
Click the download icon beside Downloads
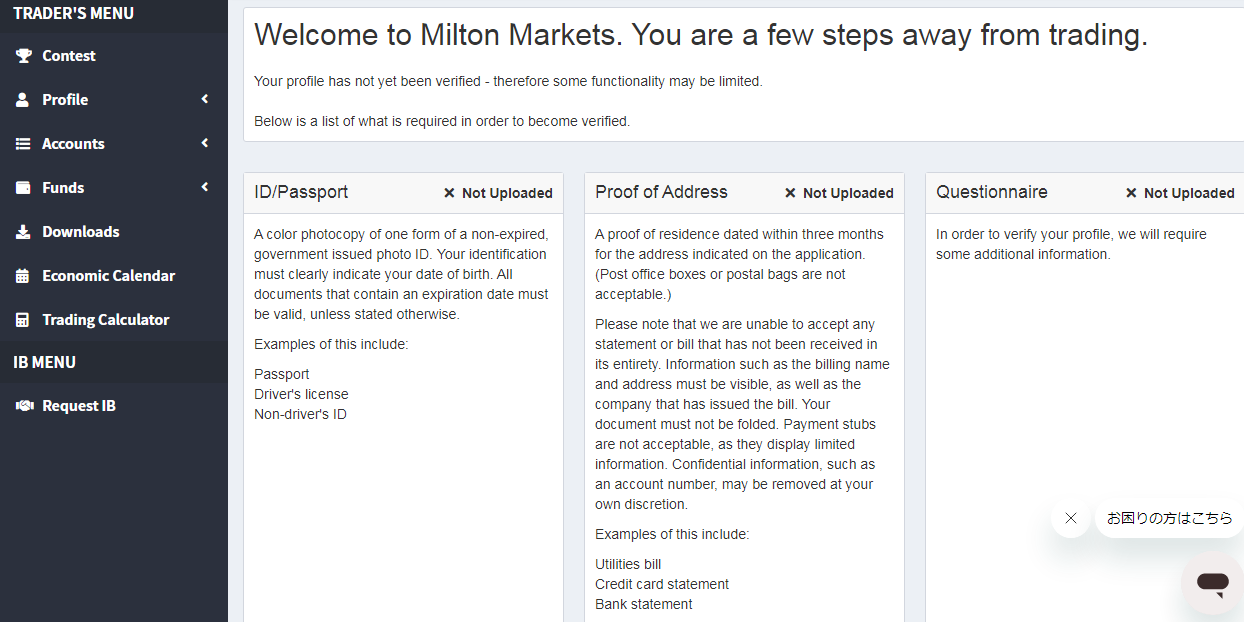(x=23, y=232)
